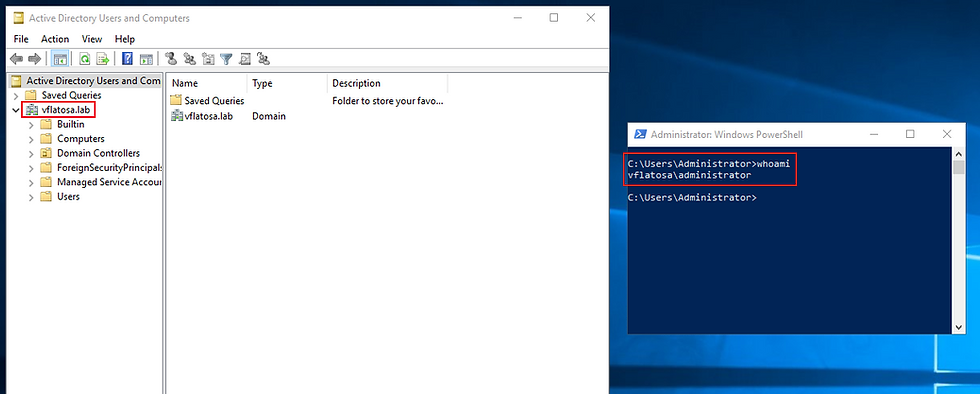Click the Export List toolbar icon
980x394 pixels.
(102, 59)
